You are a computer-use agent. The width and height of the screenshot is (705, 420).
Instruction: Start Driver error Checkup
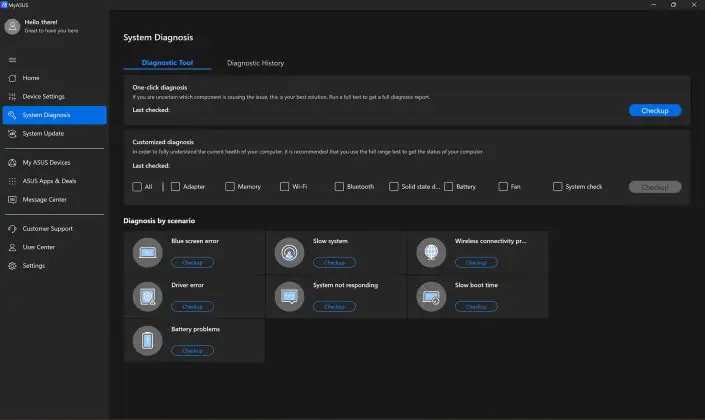(x=192, y=307)
